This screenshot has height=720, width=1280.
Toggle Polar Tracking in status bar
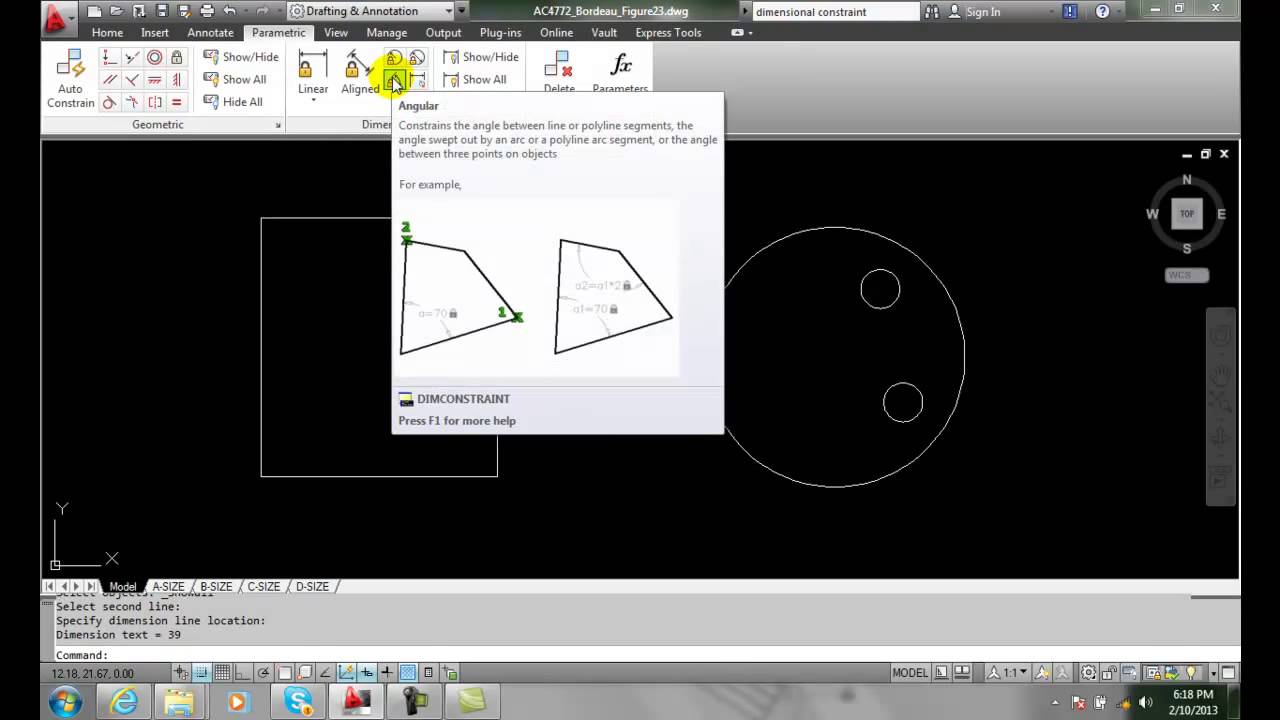tap(264, 673)
